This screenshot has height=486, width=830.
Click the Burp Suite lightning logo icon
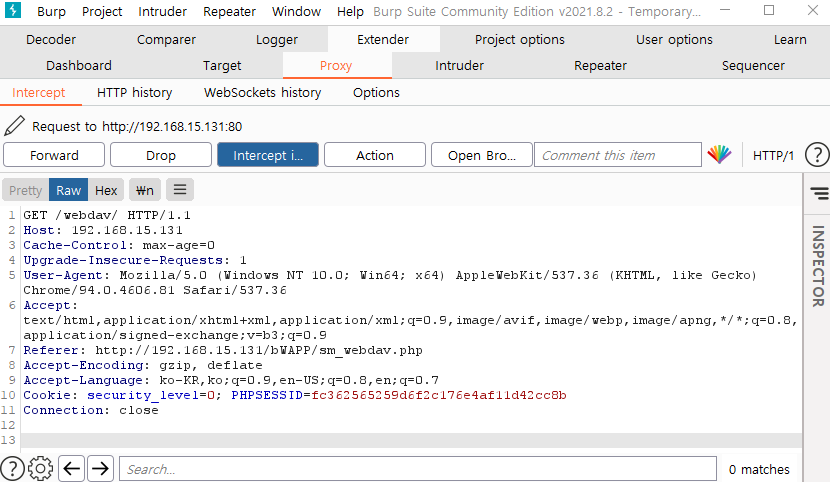point(13,10)
